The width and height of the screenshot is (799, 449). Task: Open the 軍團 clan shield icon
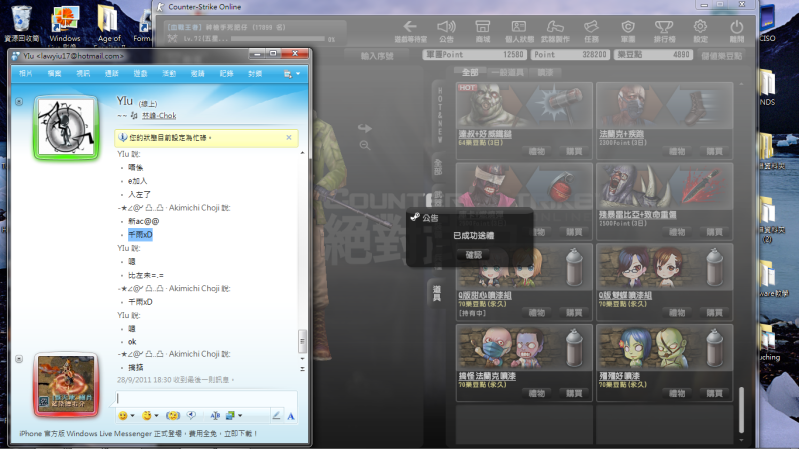(x=628, y=31)
